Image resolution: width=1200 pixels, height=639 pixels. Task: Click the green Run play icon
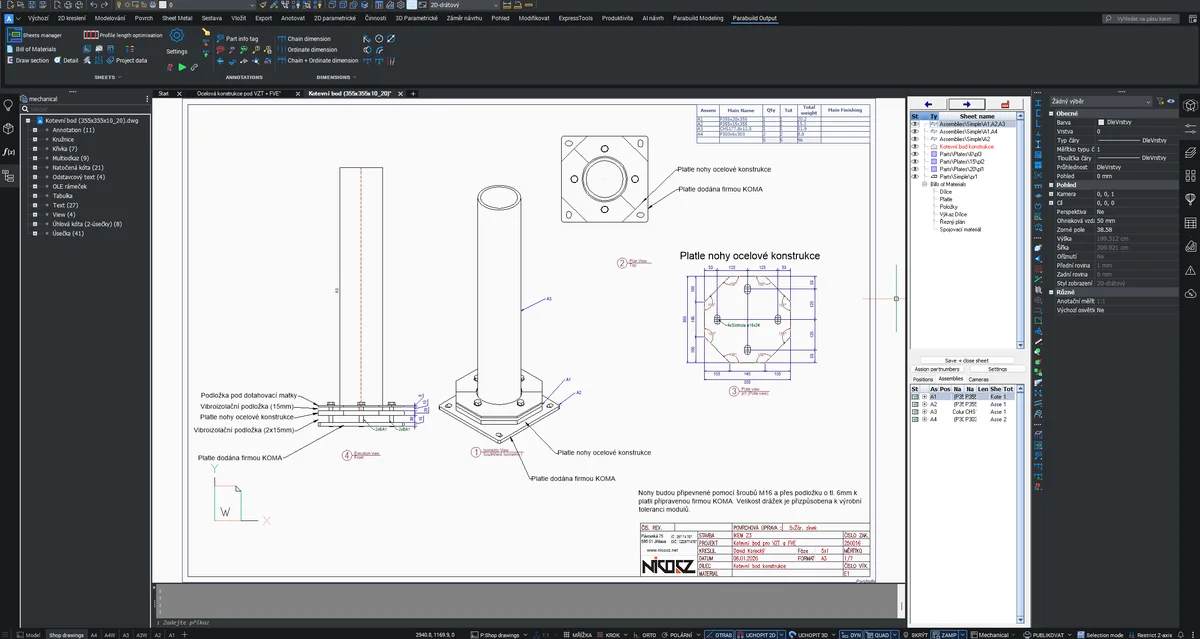point(182,67)
